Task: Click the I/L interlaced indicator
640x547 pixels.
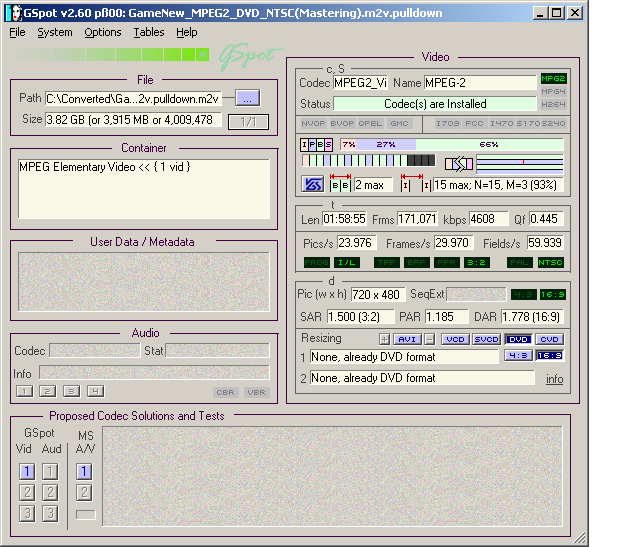Action: click(x=347, y=262)
